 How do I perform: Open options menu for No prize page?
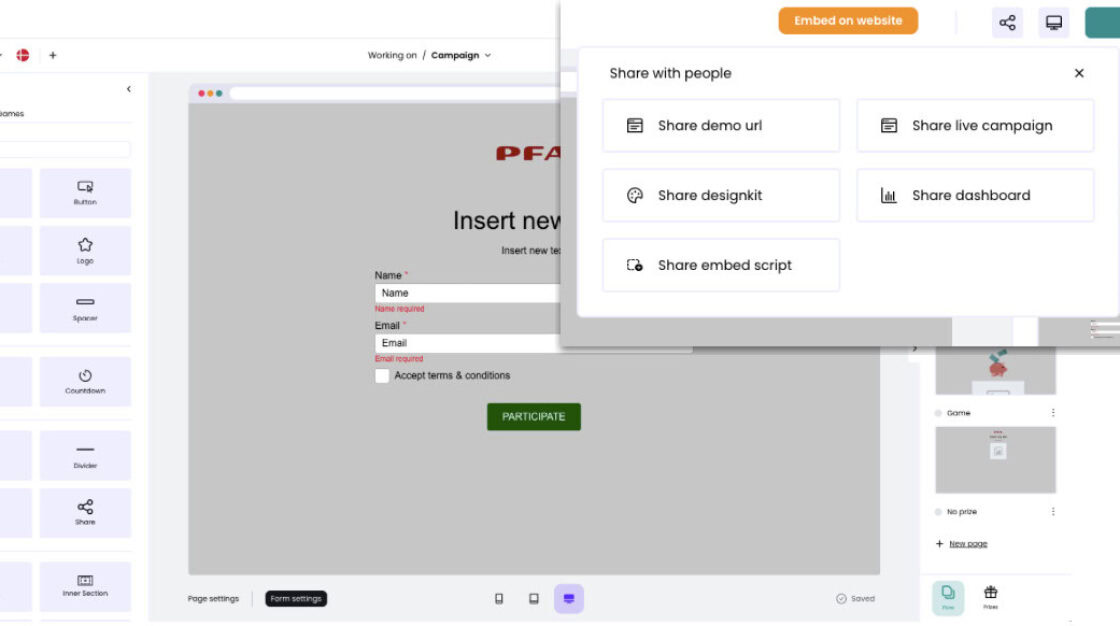click(1053, 512)
